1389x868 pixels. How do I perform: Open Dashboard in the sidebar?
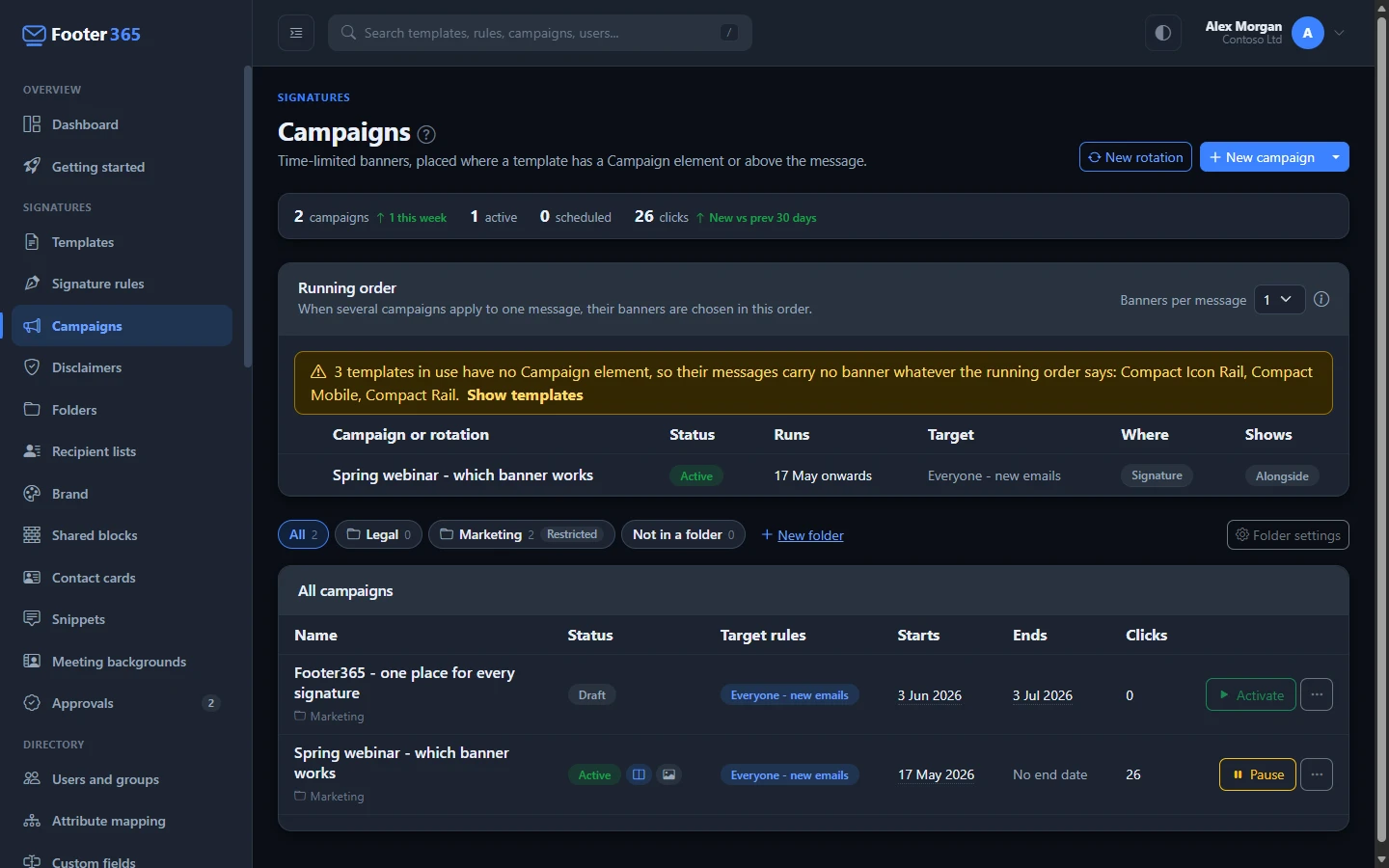(x=122, y=124)
